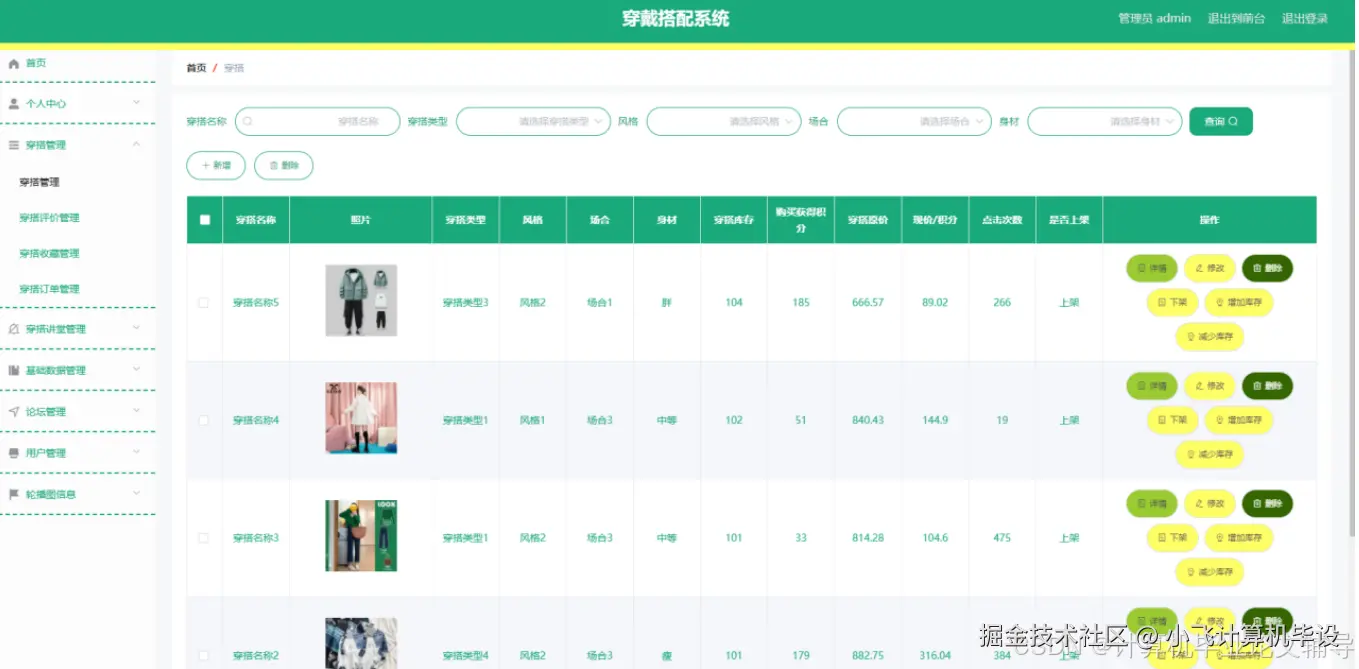This screenshot has width=1359, height=669.
Task: Check the checkbox for row 穿搭名称4
Action: pyautogui.click(x=204, y=421)
